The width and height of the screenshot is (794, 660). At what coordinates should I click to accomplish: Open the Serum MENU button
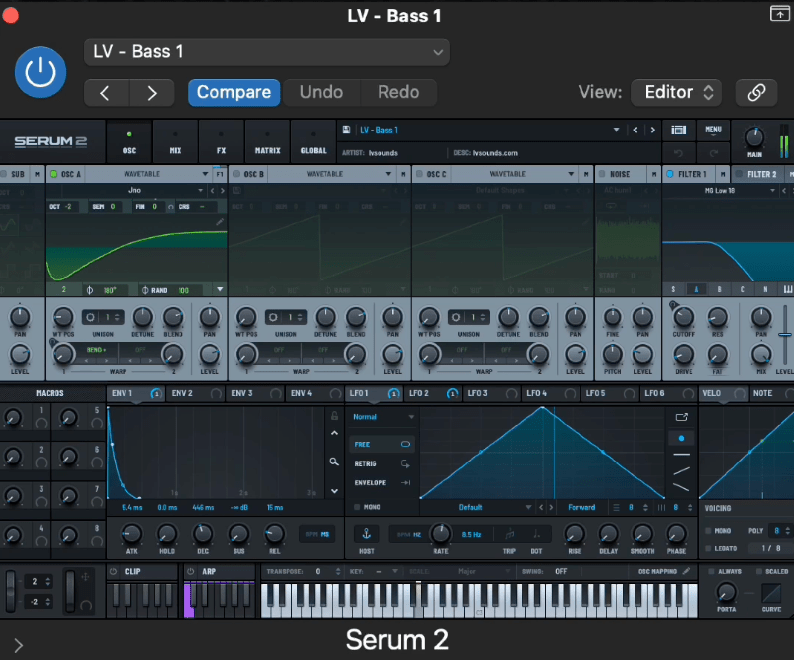713,130
